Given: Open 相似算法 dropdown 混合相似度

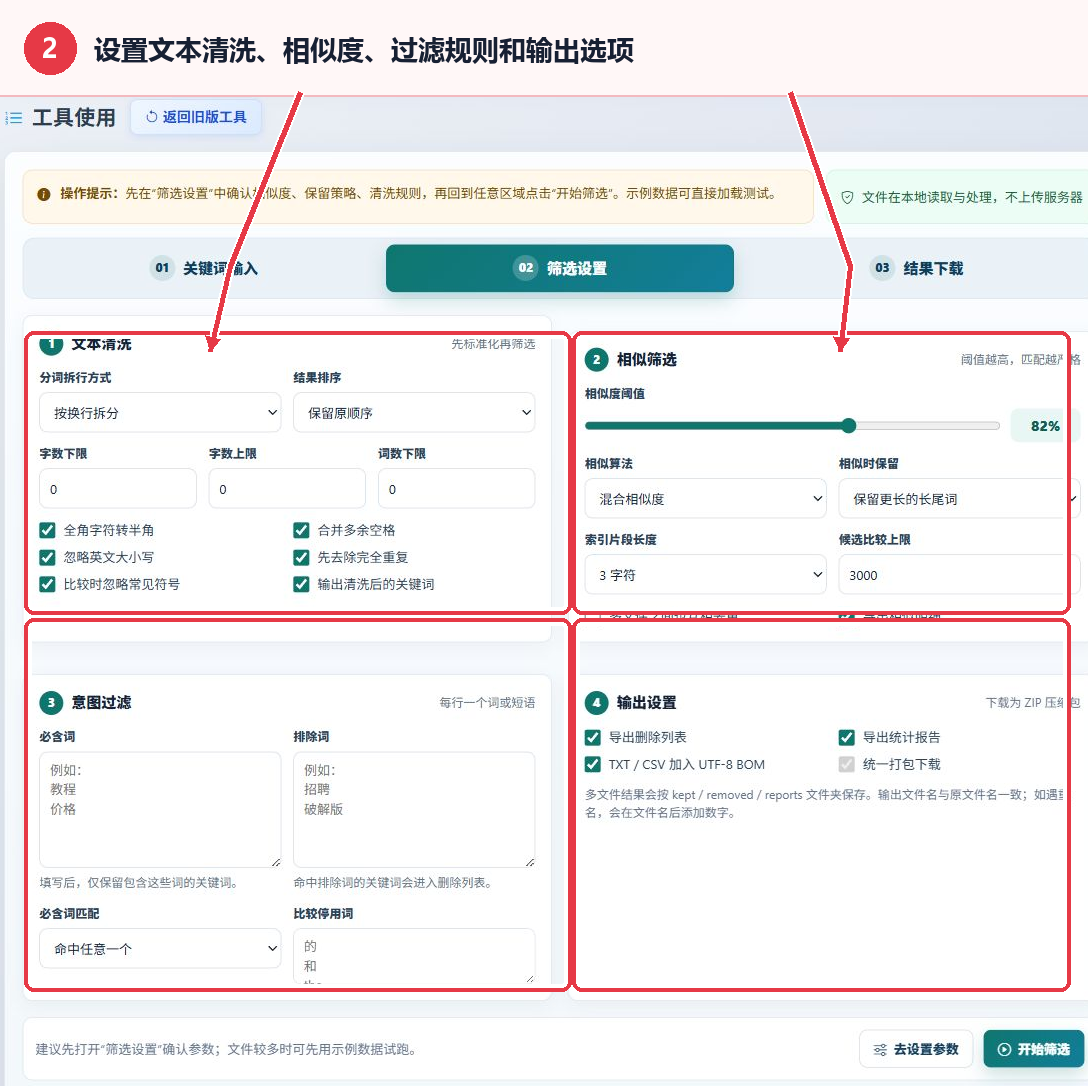Looking at the screenshot, I should tap(706, 498).
